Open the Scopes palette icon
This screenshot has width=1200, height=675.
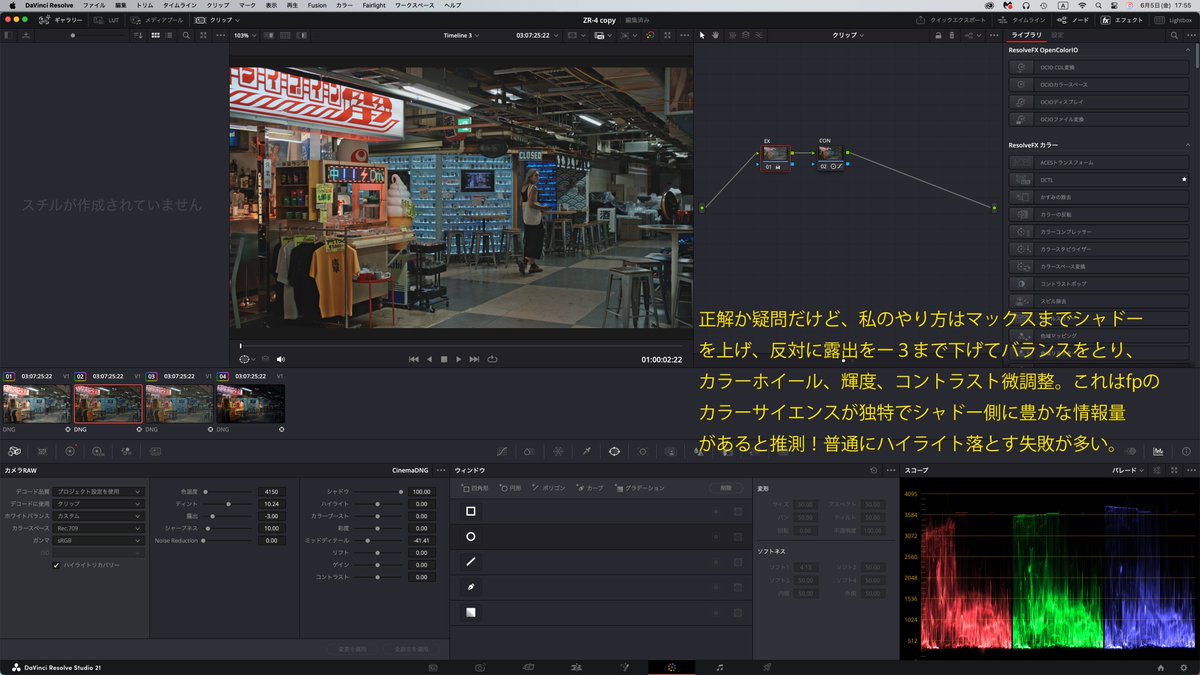[1159, 451]
